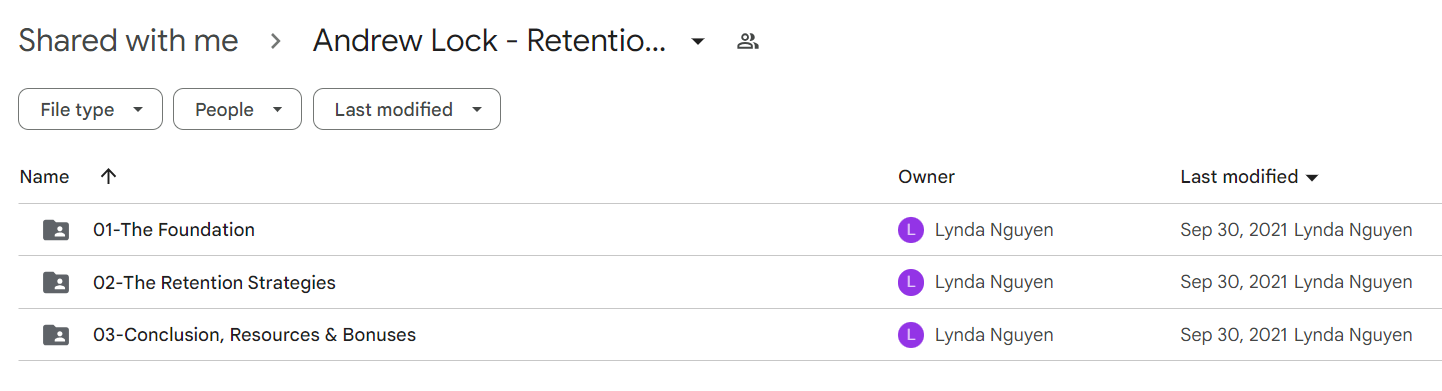Click Lynda Nguyen's avatar in the second row
This screenshot has width=1442, height=391.
(910, 283)
